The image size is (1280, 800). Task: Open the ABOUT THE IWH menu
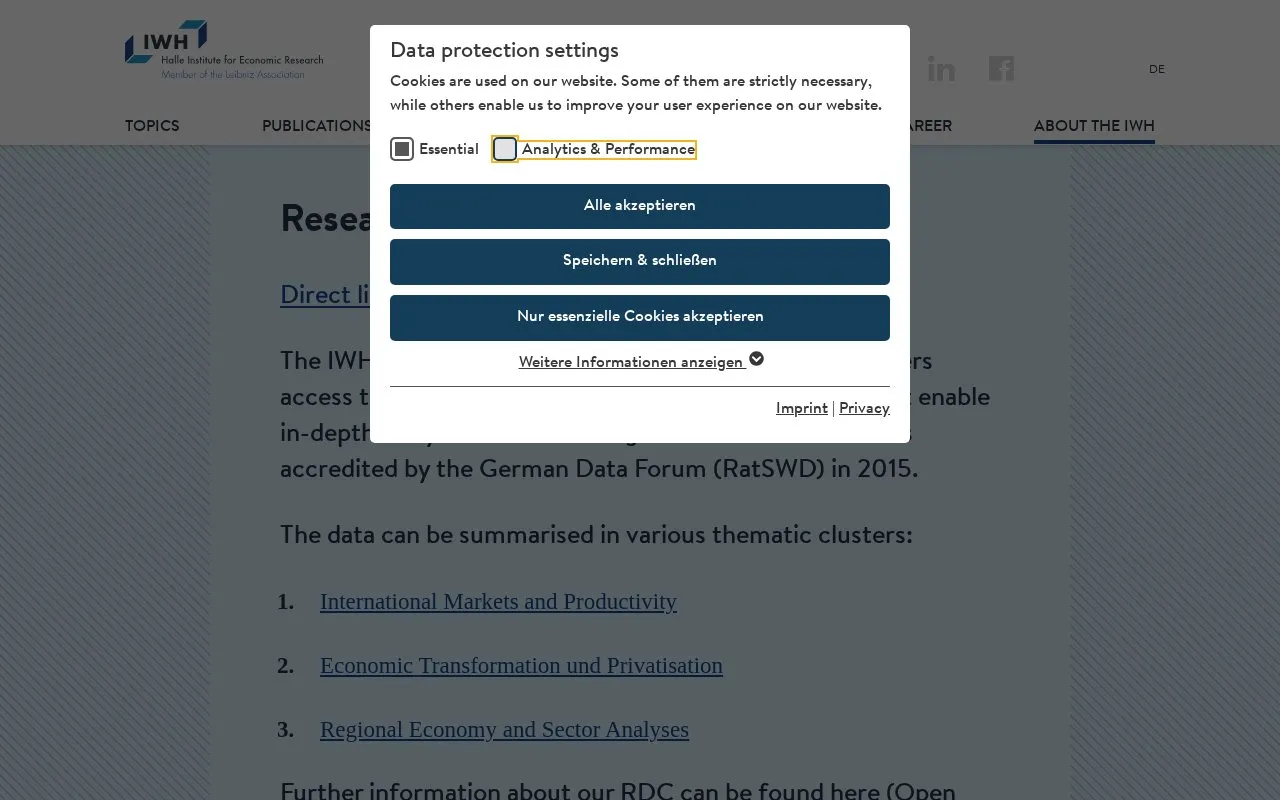pyautogui.click(x=1094, y=126)
